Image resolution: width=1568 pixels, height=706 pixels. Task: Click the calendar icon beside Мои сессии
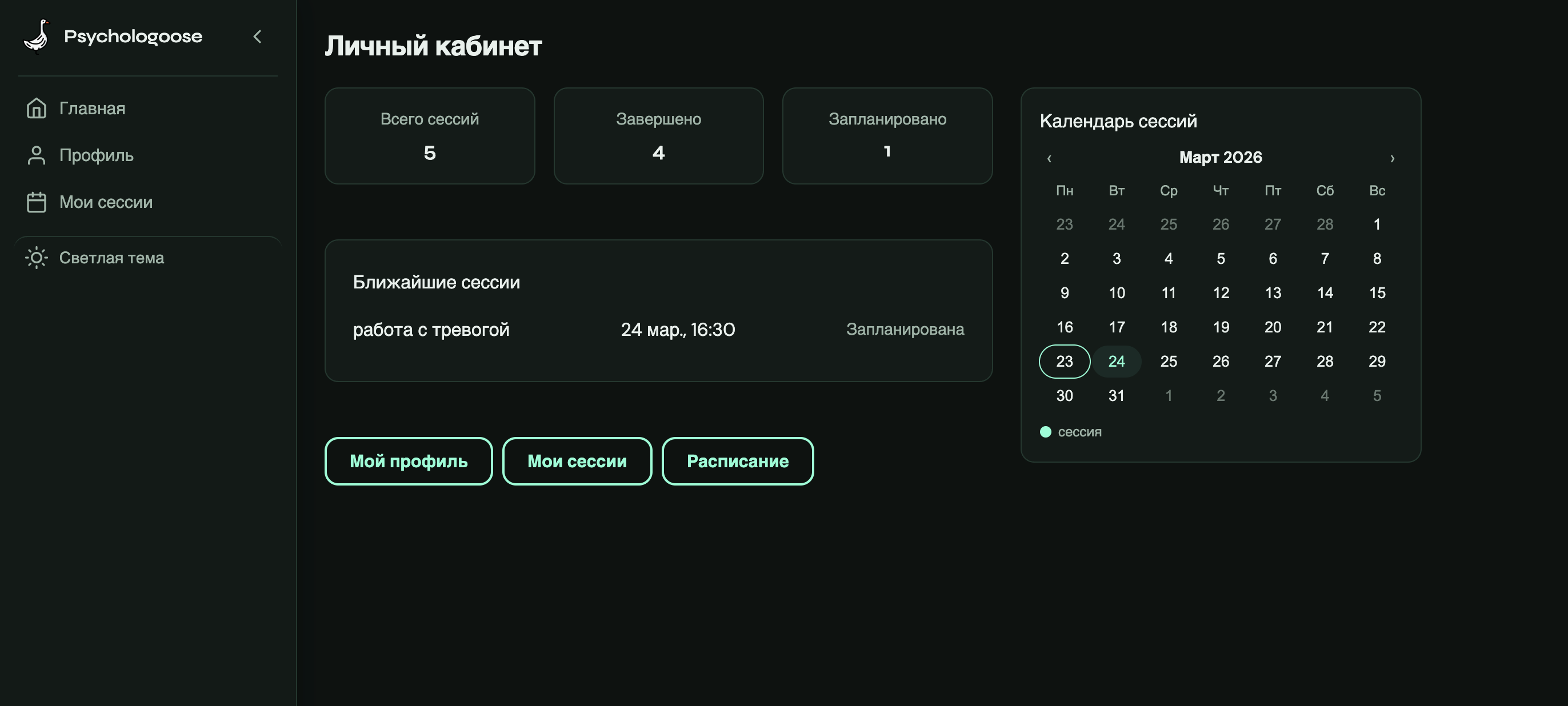[37, 202]
